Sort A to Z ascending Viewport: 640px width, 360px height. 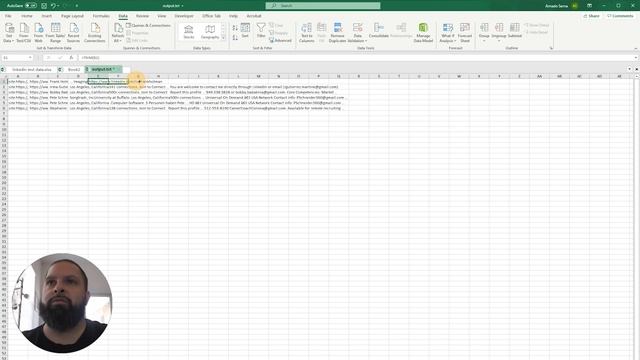click(x=235, y=28)
